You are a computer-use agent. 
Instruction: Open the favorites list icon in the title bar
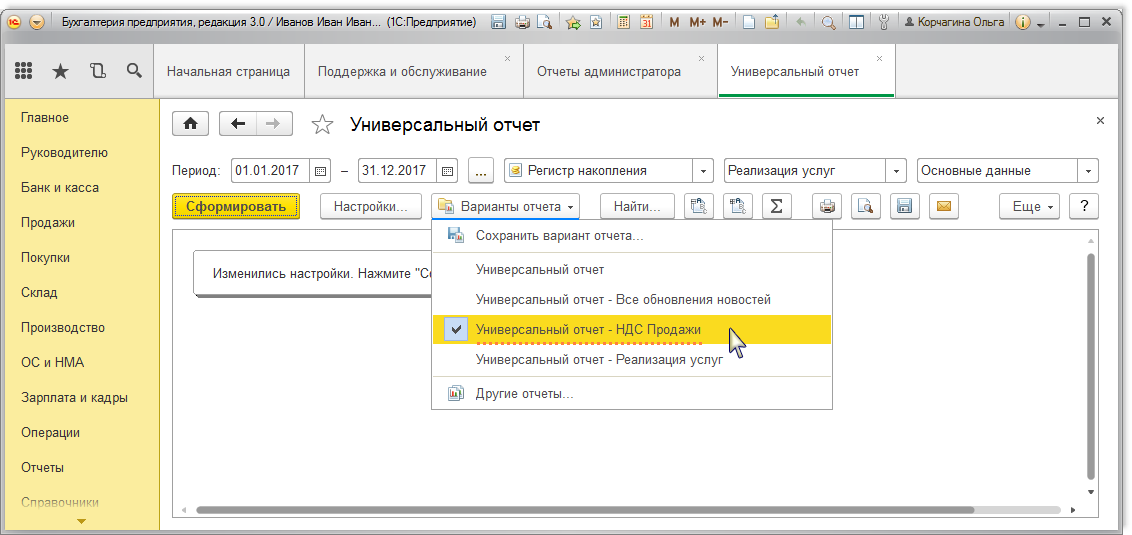(x=596, y=22)
